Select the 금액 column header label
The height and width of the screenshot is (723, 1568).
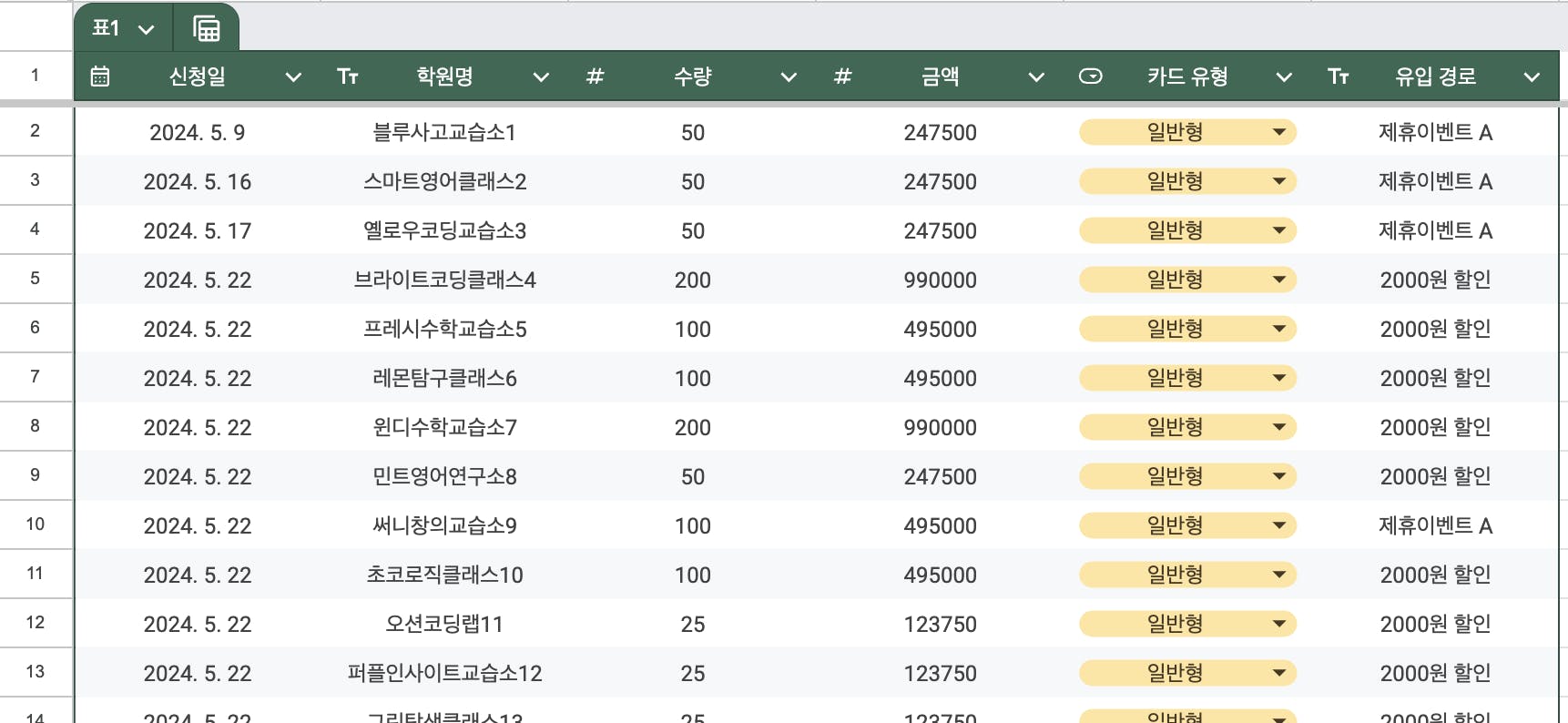pos(941,76)
